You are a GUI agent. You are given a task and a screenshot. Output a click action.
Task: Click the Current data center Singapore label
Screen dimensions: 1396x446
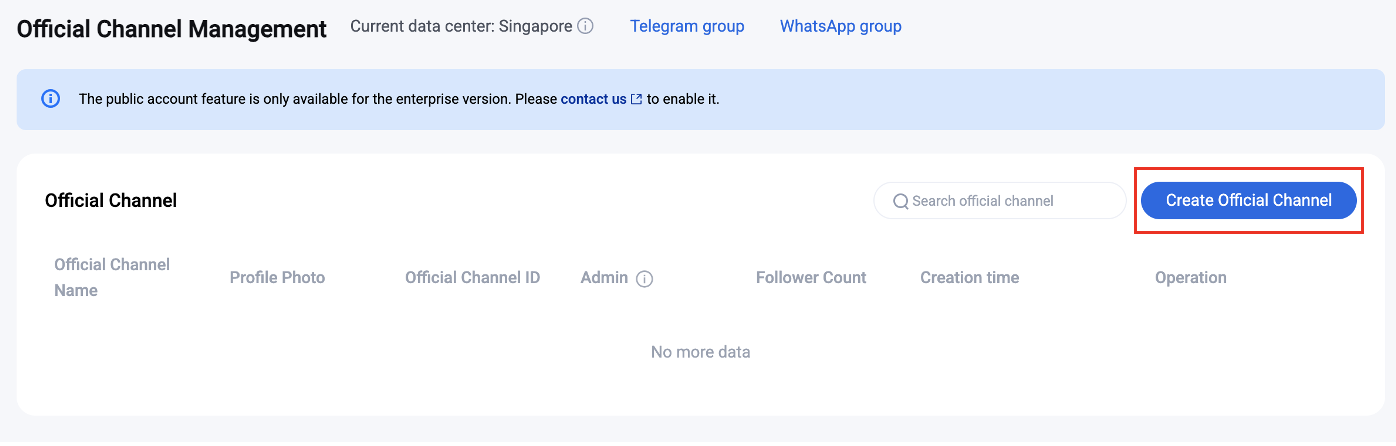click(461, 27)
